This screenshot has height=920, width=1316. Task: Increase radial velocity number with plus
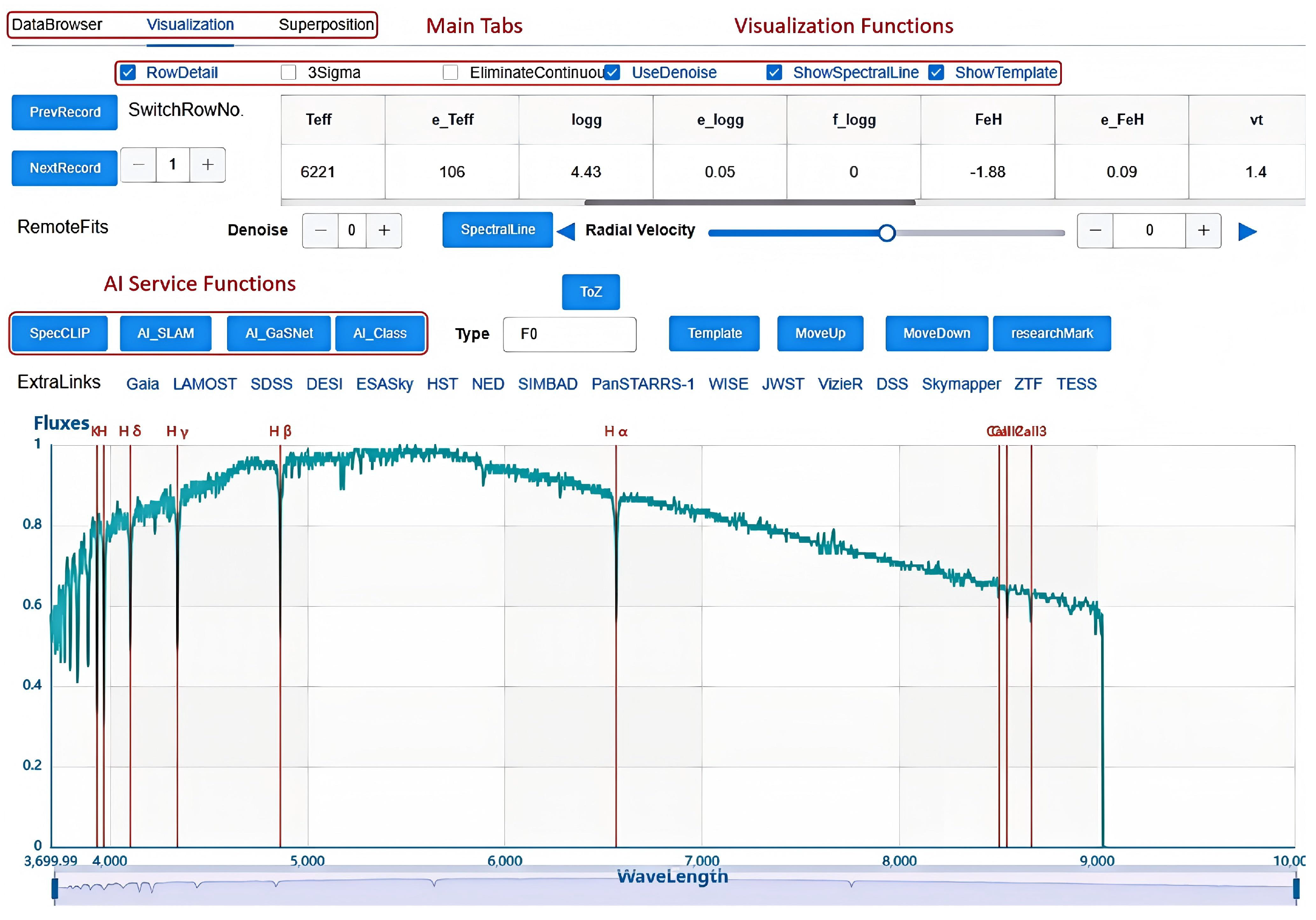[x=1203, y=230]
